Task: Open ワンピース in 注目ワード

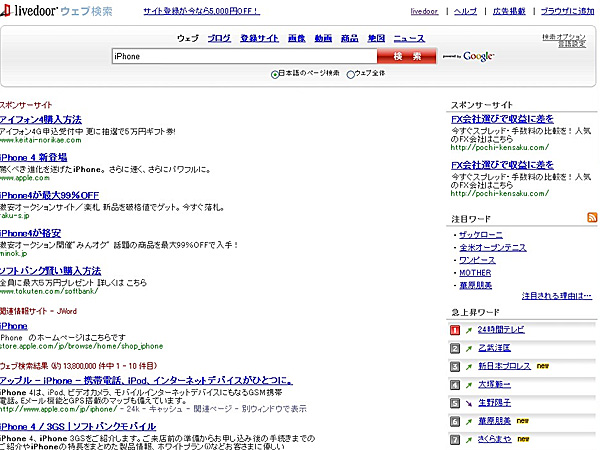Action: tap(477, 260)
